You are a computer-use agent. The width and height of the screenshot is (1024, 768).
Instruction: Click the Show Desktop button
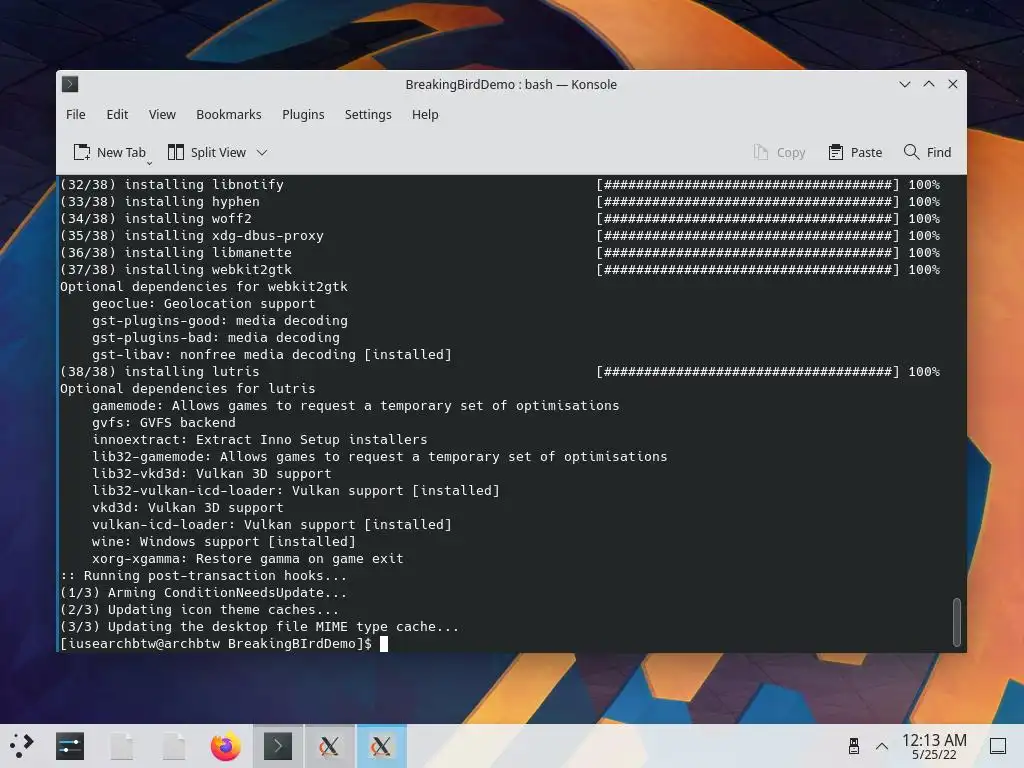tap(997, 746)
